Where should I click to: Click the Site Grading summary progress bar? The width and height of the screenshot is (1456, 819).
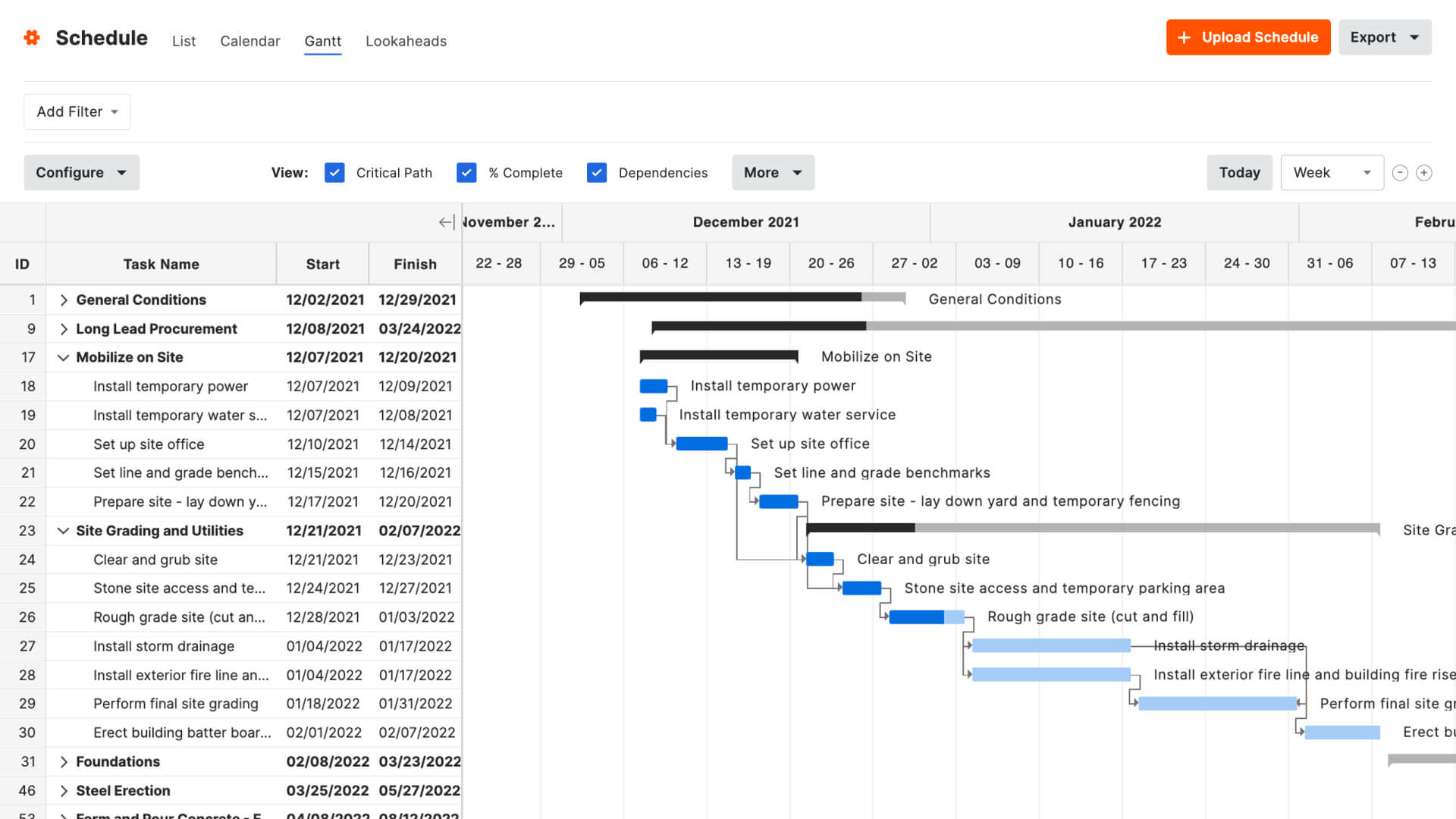[x=1093, y=529]
